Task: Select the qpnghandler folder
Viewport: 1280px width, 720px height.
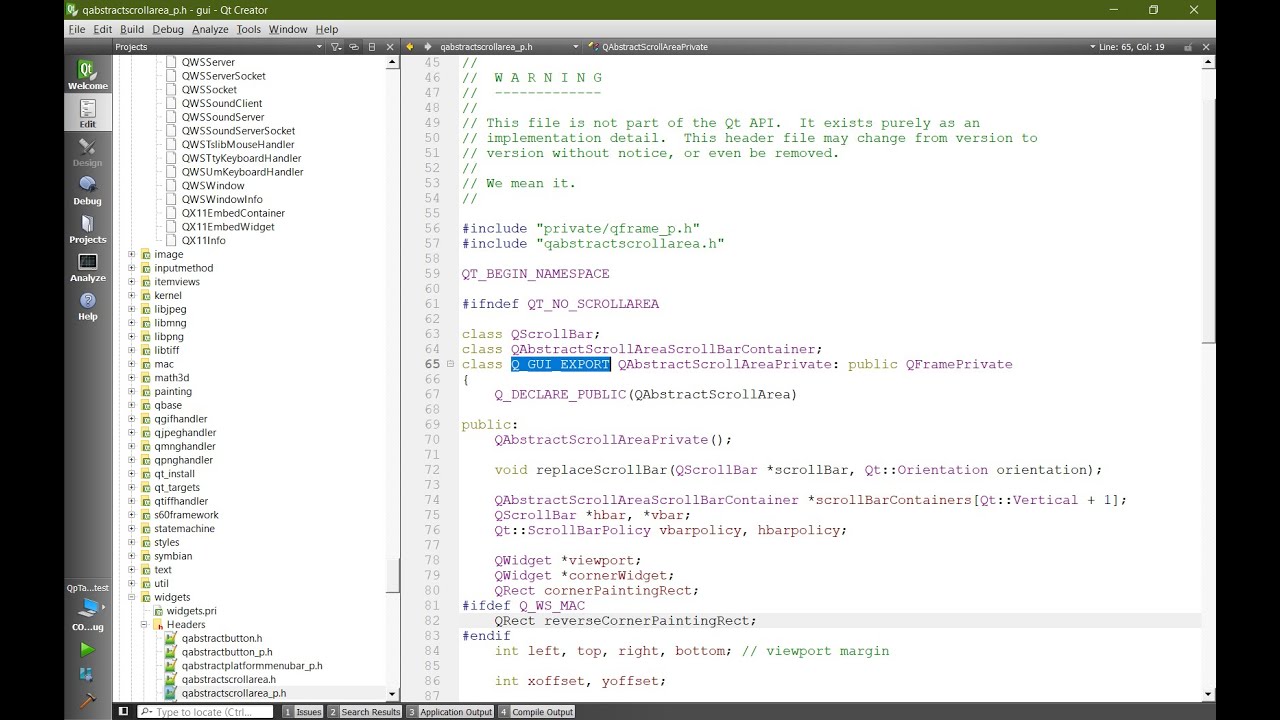Action: [183, 460]
